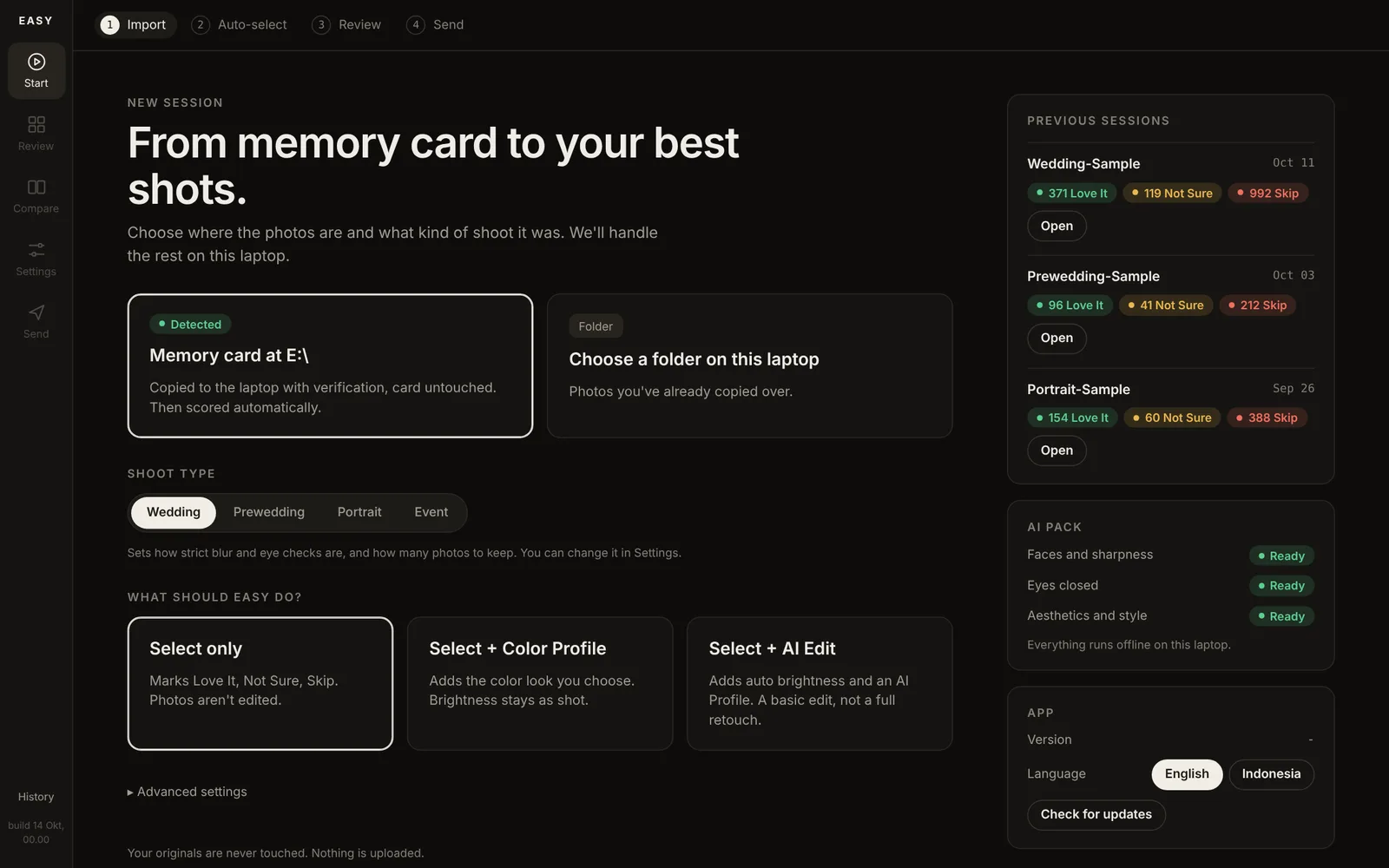1389x868 pixels.
Task: Set shoot type to Portrait
Action: [359, 512]
